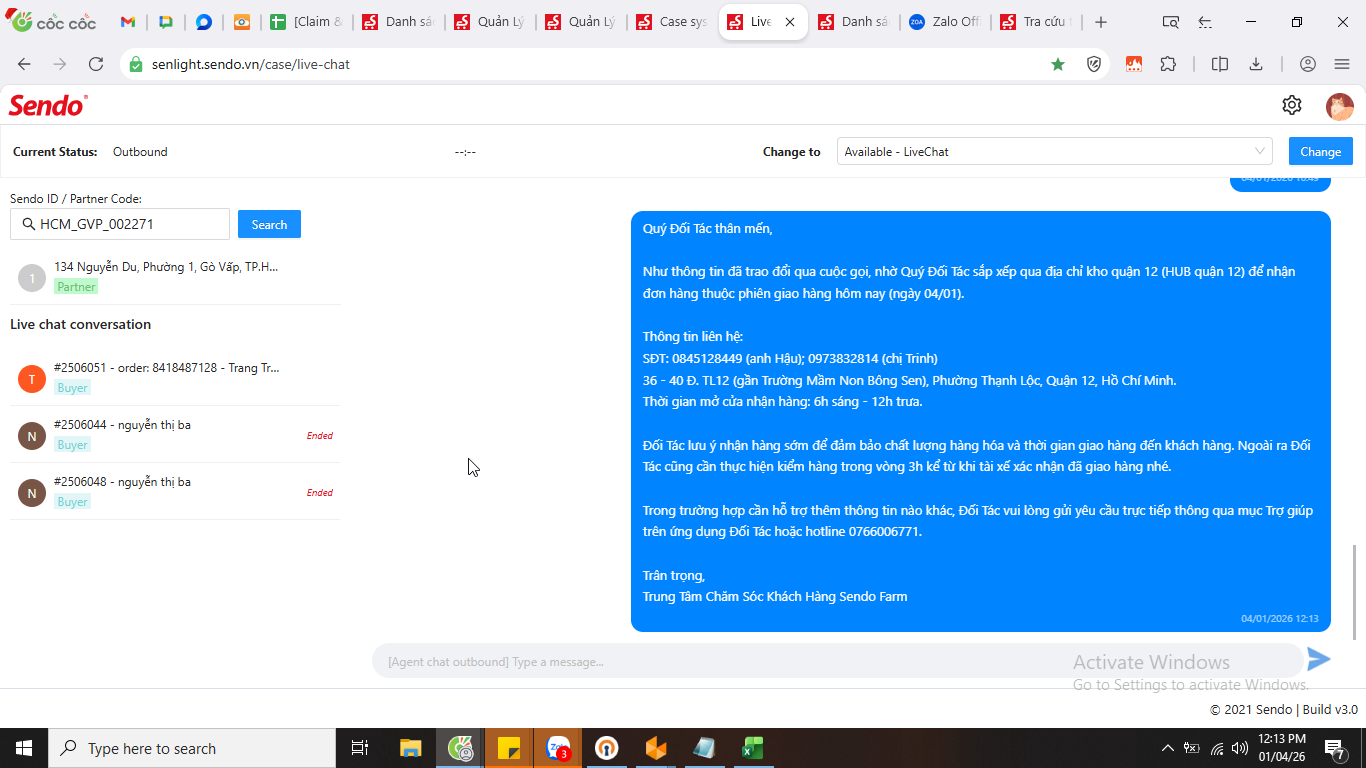Viewport: 1366px width, 768px height.
Task: Open the user avatar menu
Action: [1339, 106]
